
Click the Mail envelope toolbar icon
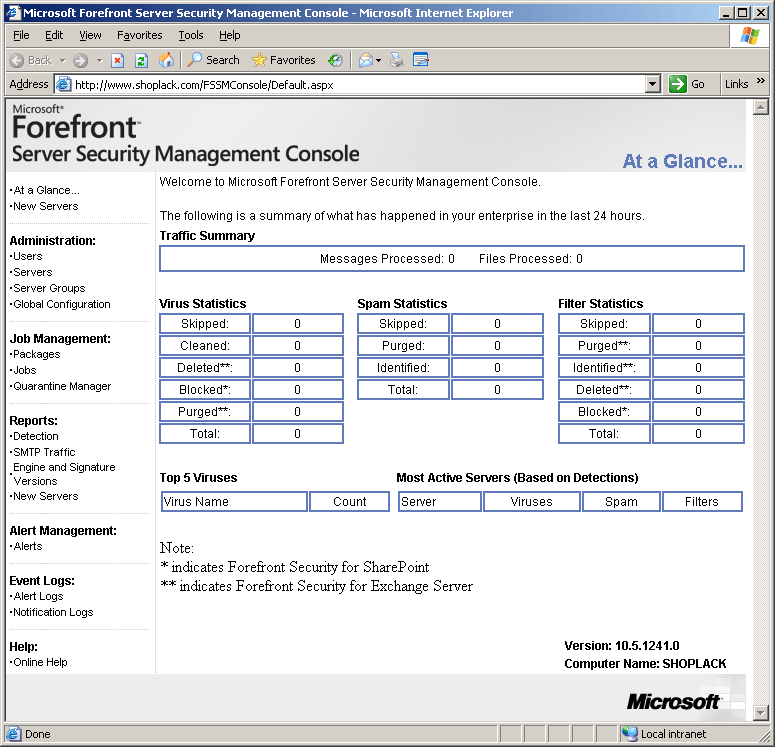[366, 60]
